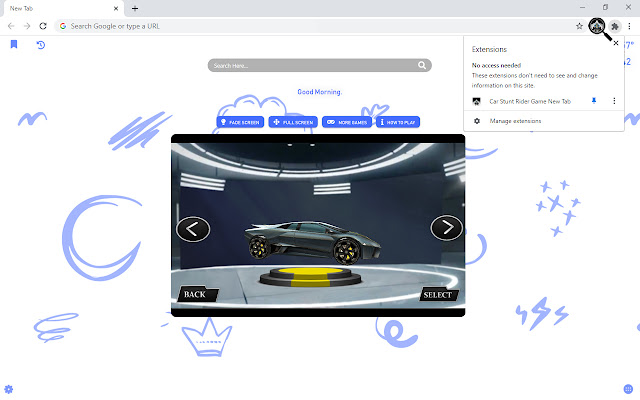Viewport: 640px width, 400px height.
Task: Bookmark this page with the star icon
Action: [580, 25]
